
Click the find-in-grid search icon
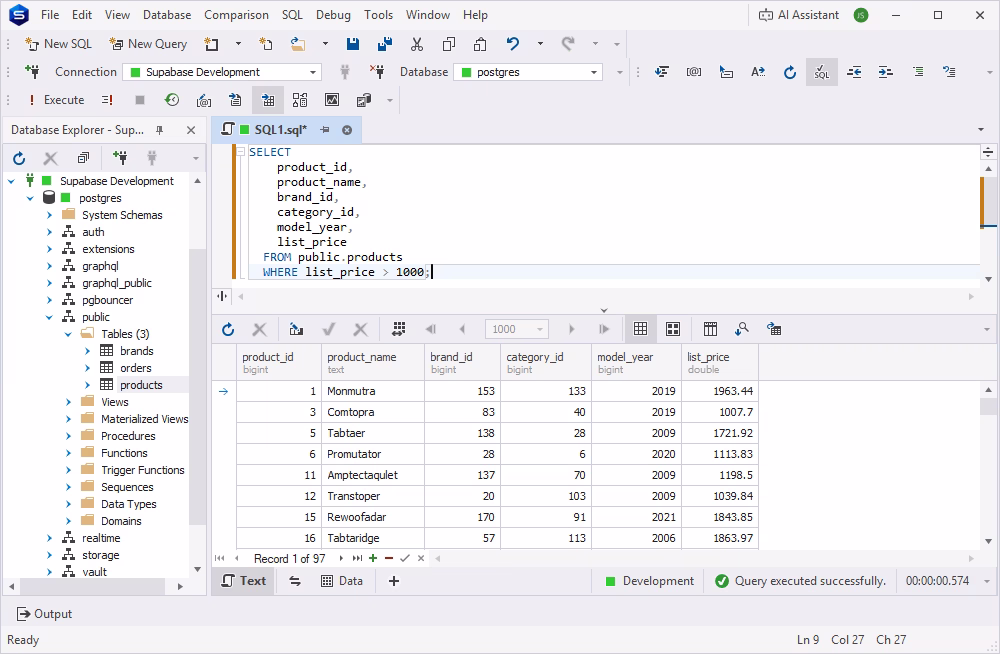tap(742, 329)
